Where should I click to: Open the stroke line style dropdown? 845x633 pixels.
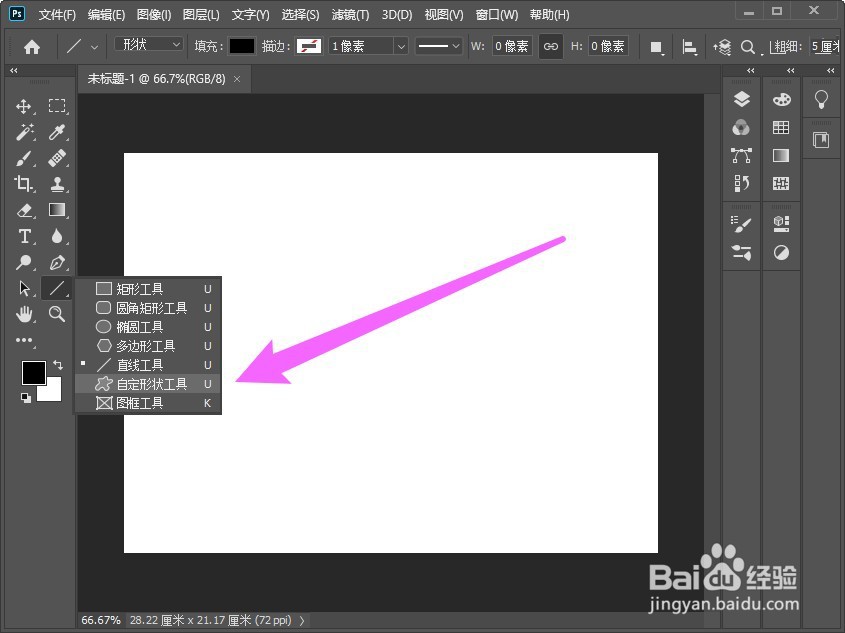click(439, 46)
